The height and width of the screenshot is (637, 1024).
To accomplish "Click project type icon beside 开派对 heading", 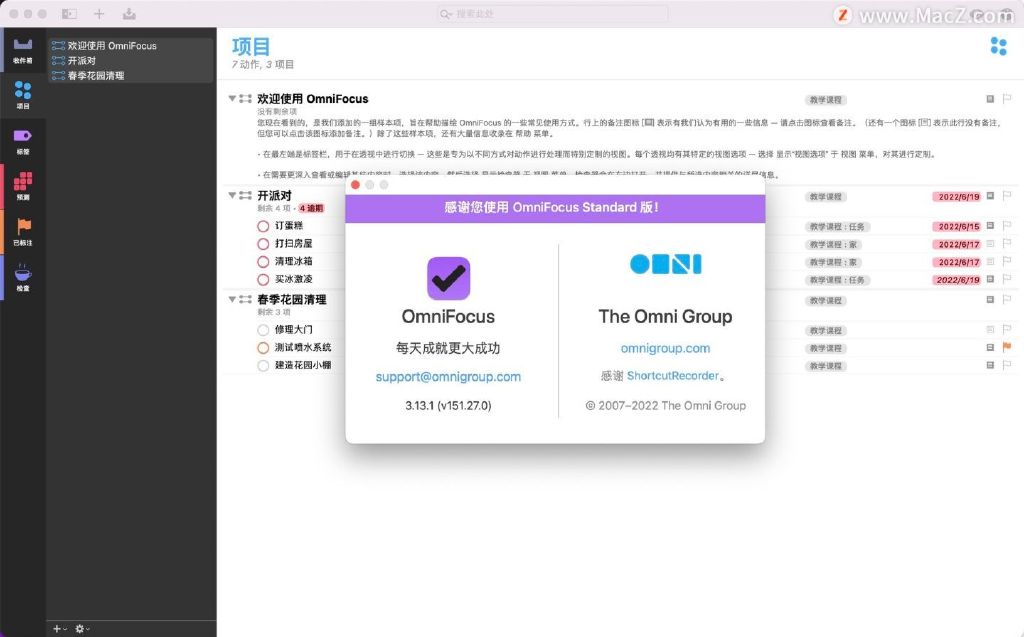I will click(x=246, y=195).
